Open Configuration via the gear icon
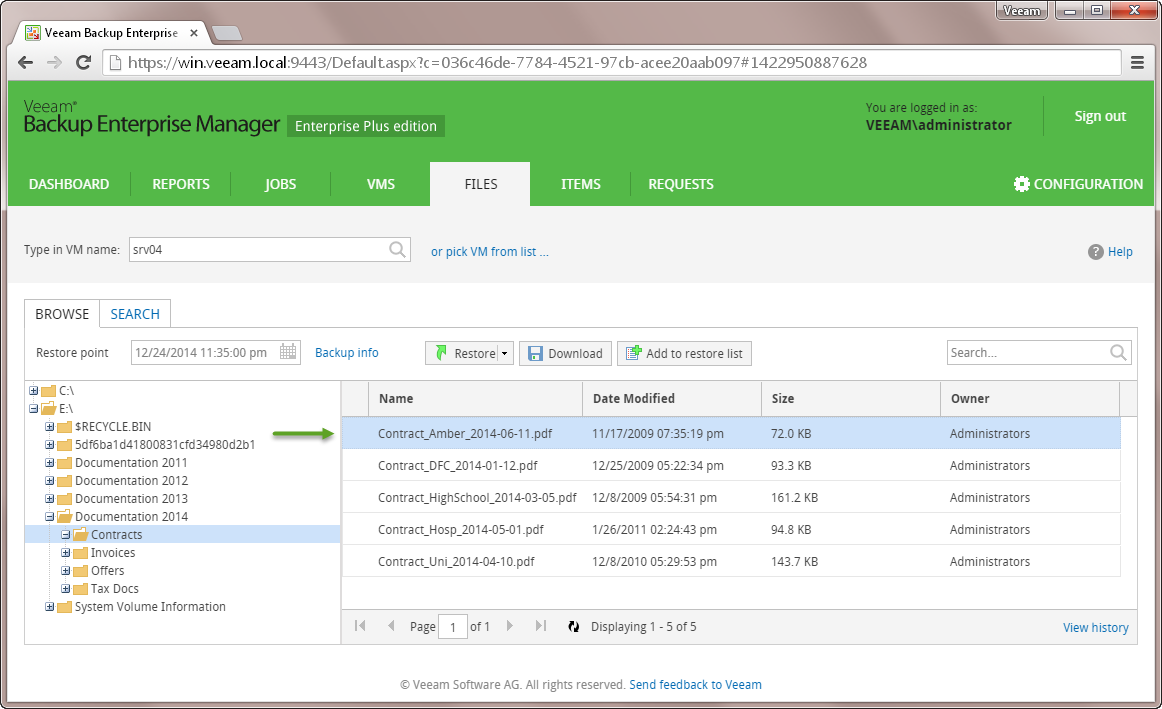Screen dimensions: 1162x709 (1021, 184)
